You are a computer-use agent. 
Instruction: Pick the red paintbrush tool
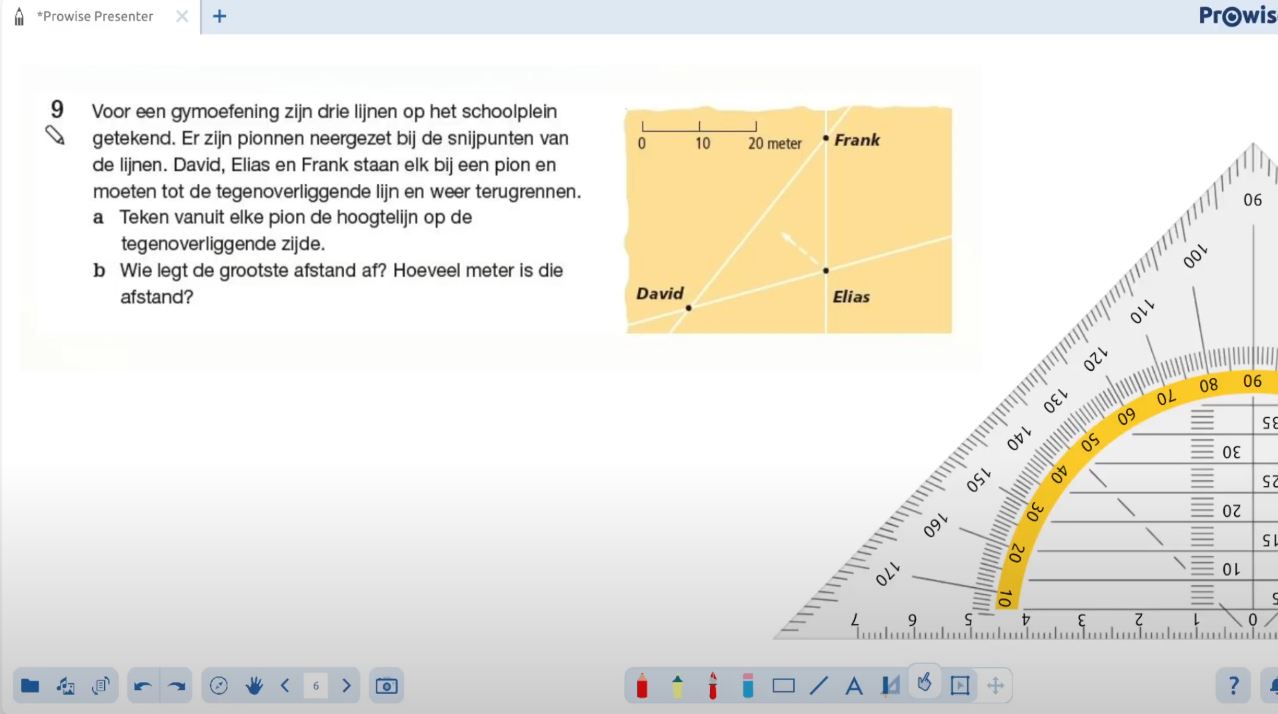[x=712, y=685]
